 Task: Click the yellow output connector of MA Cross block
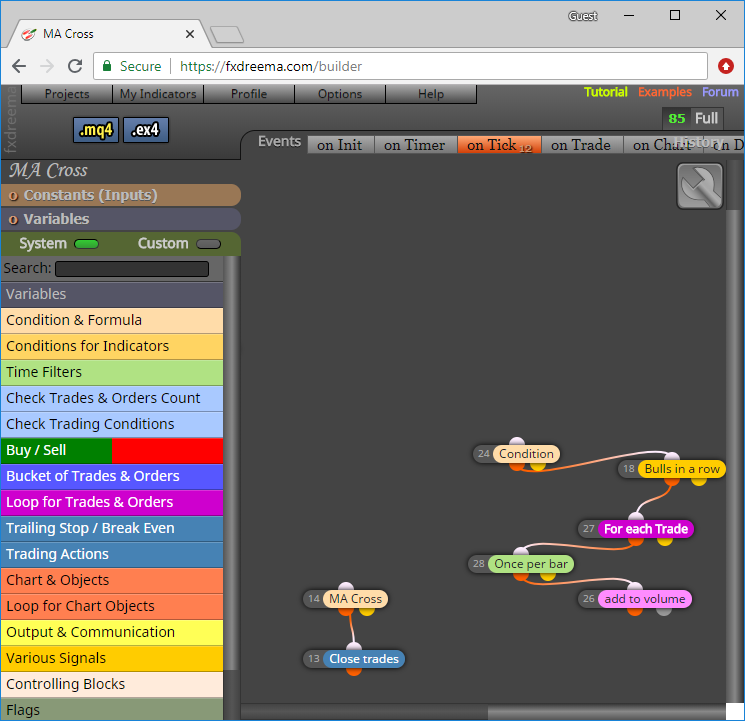click(367, 611)
